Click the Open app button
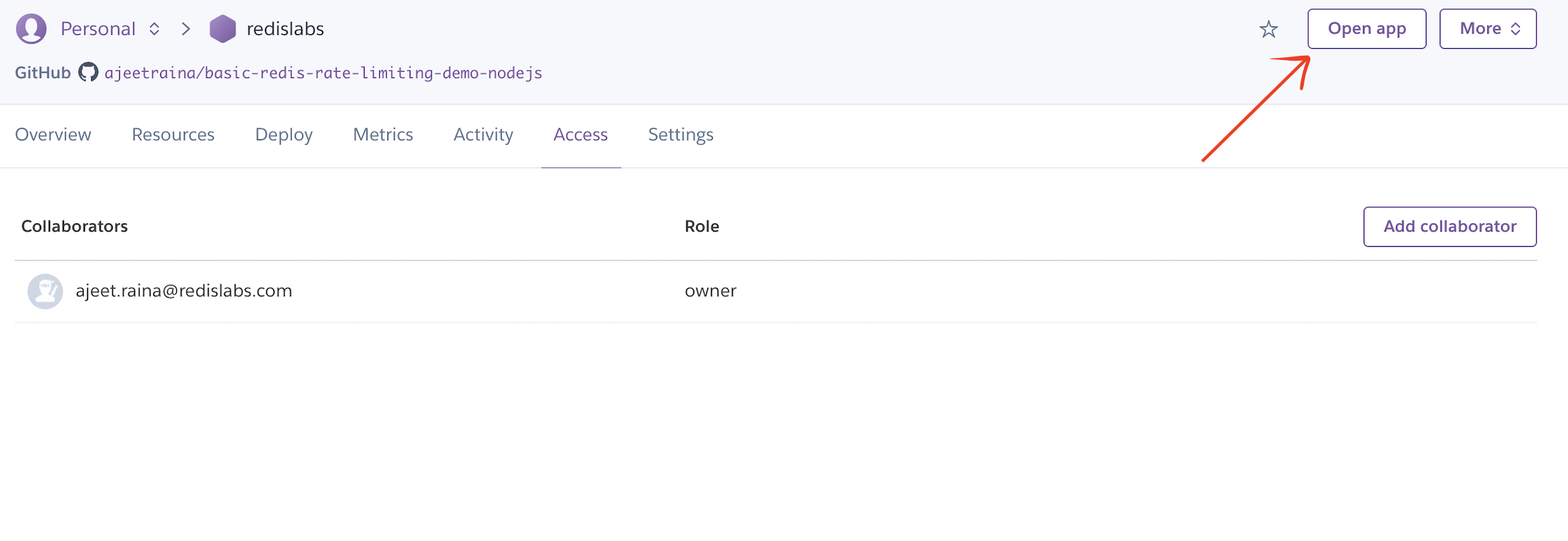 (x=1367, y=29)
